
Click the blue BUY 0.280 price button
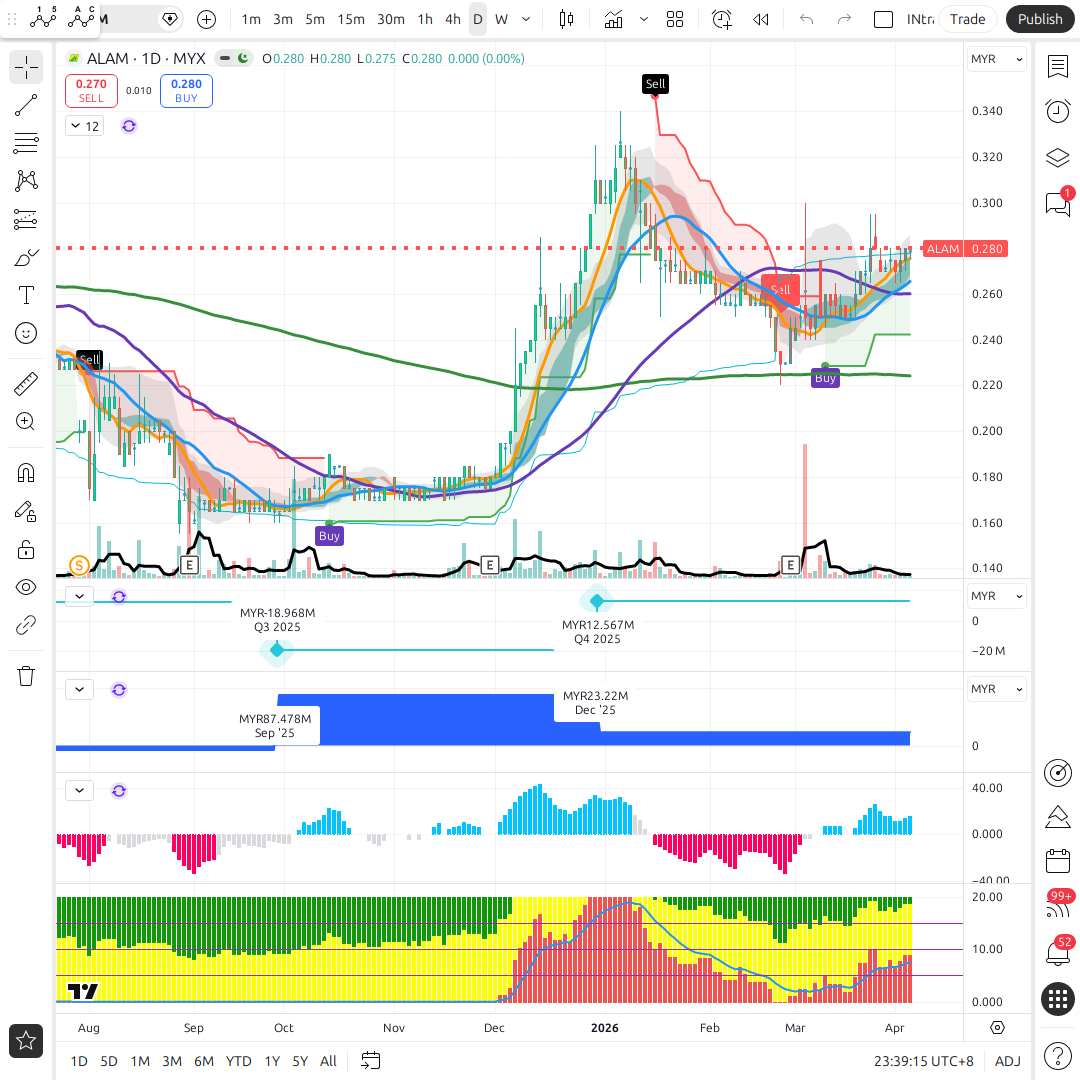(186, 91)
